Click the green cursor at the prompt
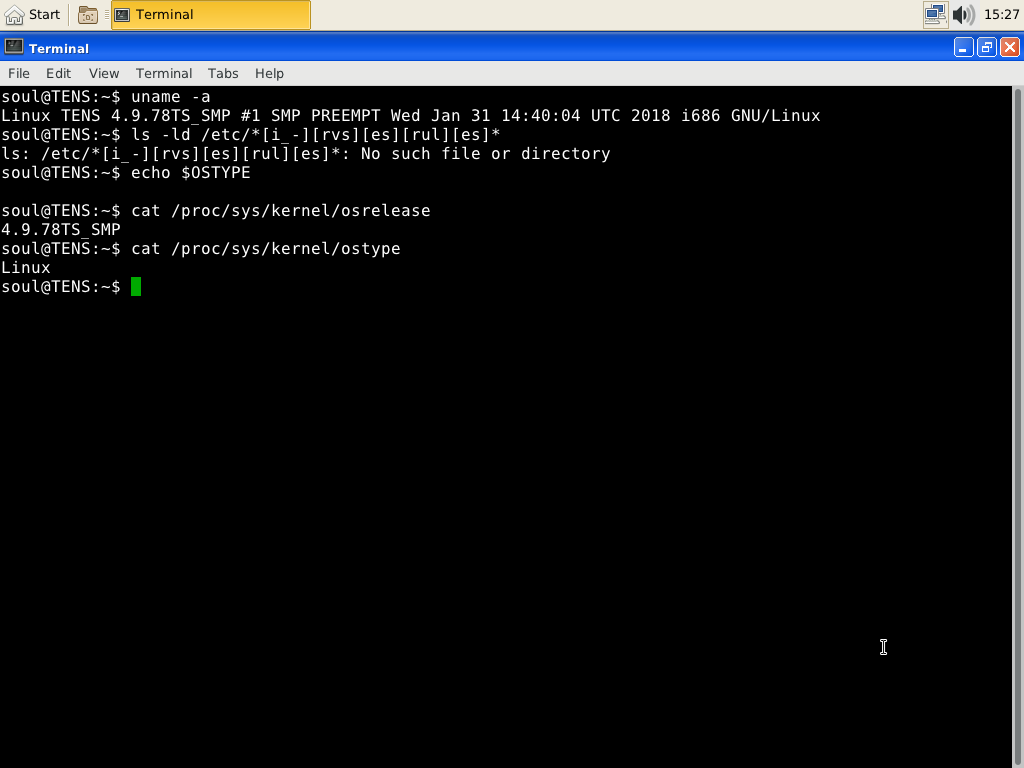Screen dimensions: 1024x768 pos(136,286)
